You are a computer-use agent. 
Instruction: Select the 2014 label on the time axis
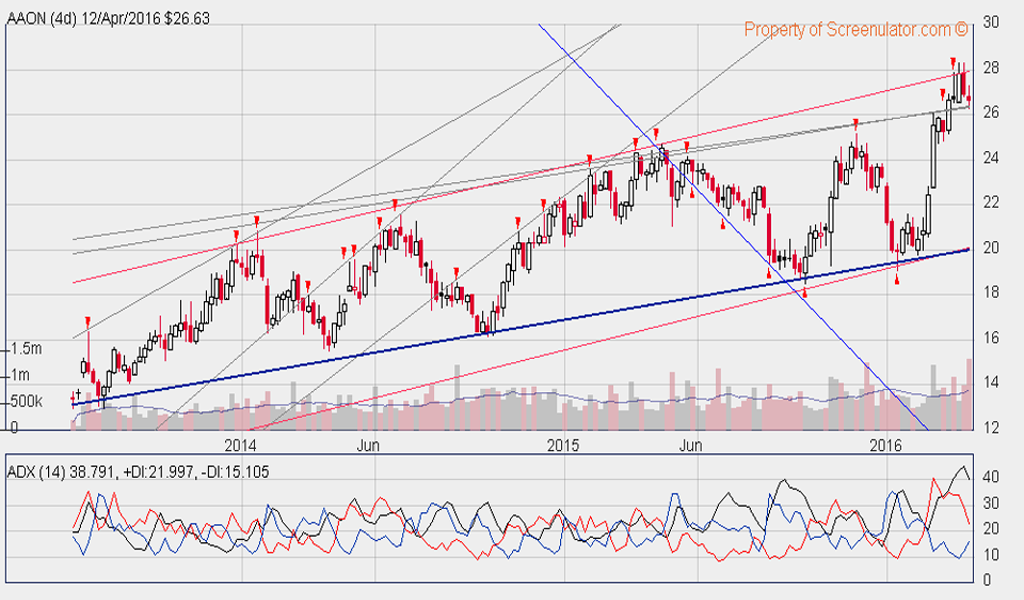(x=241, y=444)
